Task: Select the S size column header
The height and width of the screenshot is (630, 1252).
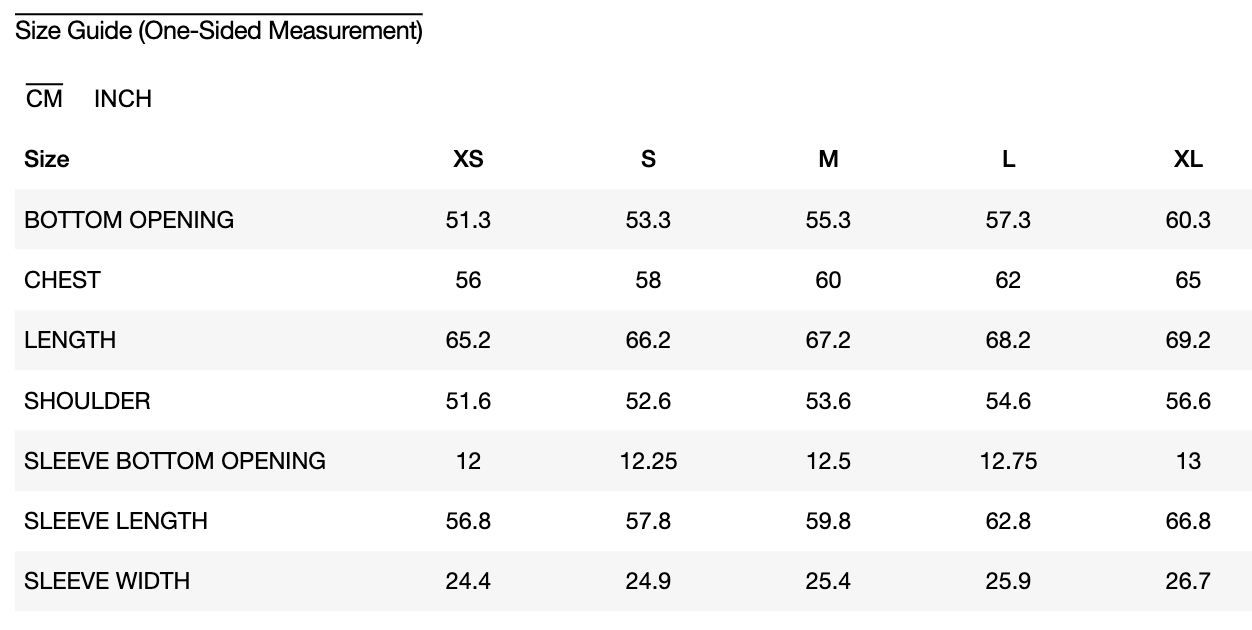Action: (648, 159)
